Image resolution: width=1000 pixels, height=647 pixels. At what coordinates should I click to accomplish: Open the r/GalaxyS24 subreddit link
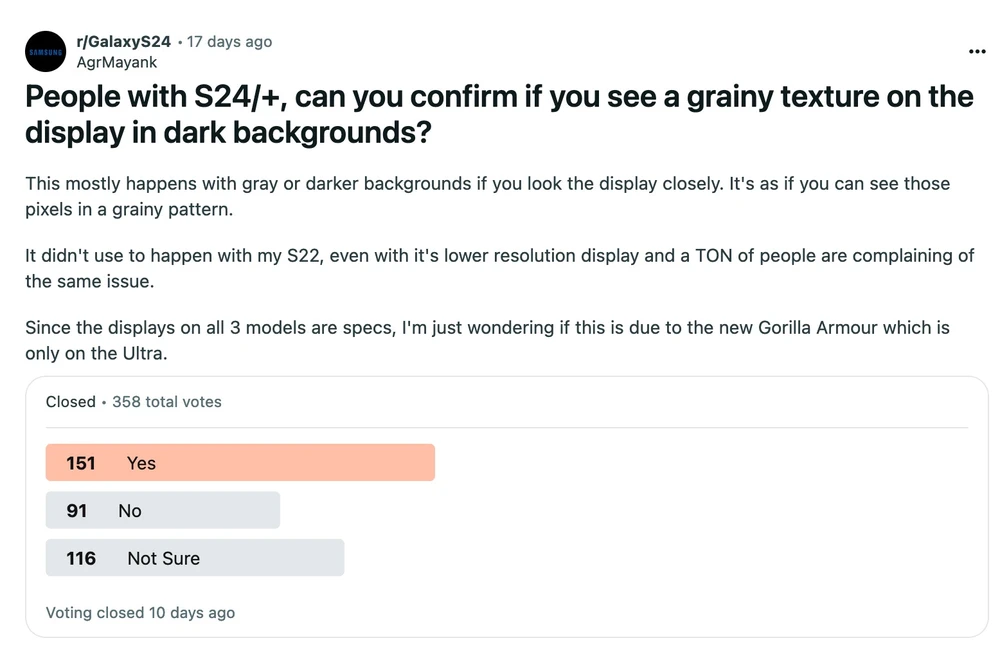[x=123, y=42]
